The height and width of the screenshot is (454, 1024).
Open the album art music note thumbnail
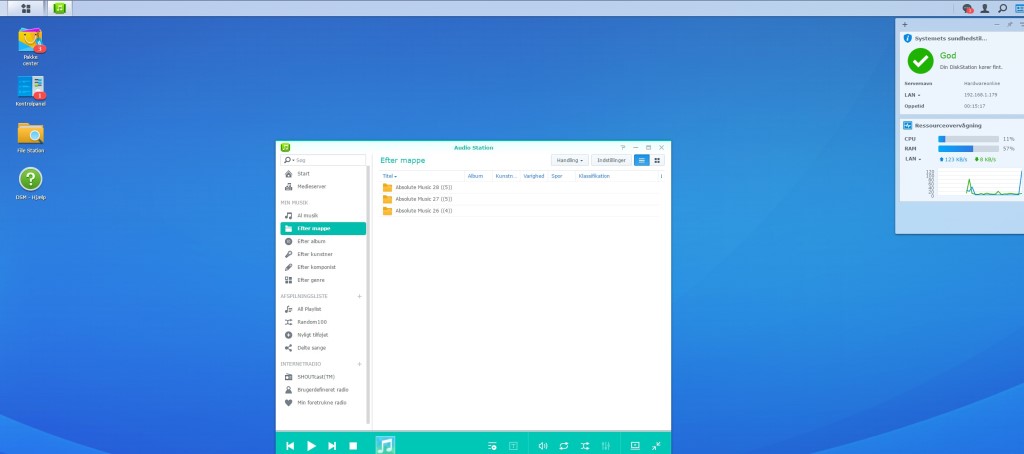pyautogui.click(x=385, y=445)
